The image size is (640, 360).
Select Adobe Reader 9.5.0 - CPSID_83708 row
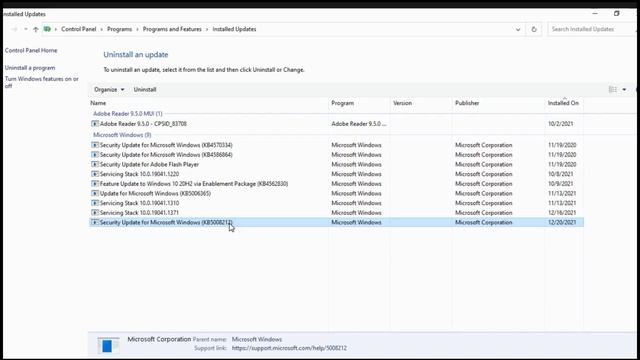tap(336, 124)
